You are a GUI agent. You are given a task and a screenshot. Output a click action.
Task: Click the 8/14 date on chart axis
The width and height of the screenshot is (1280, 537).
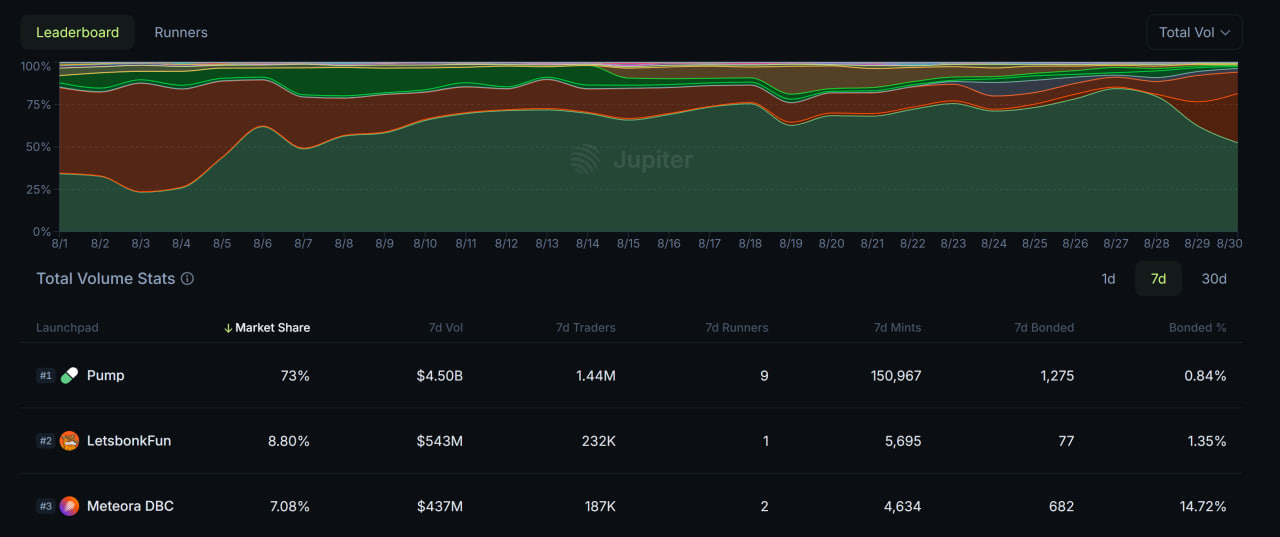coord(587,243)
